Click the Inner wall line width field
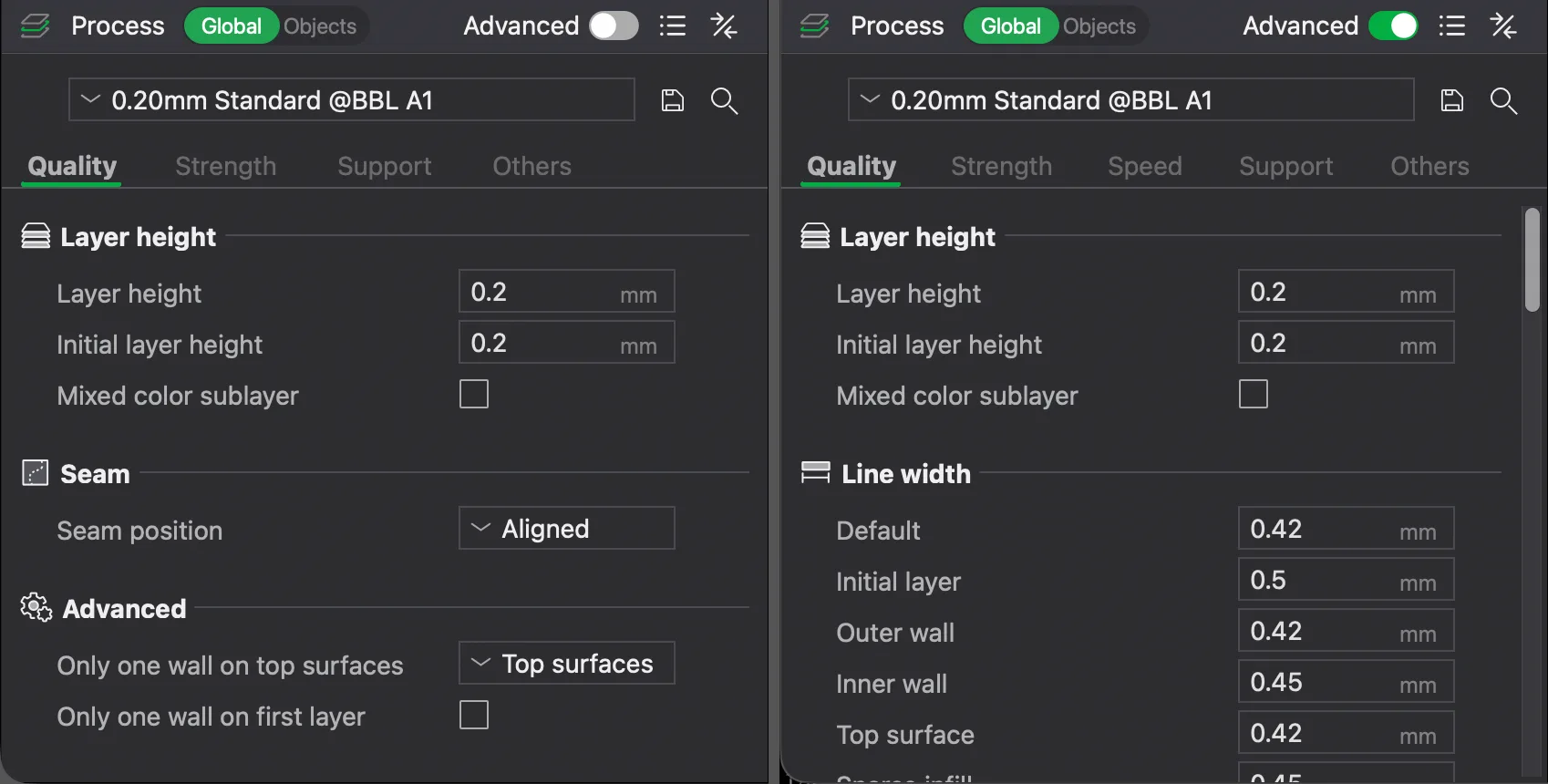The width and height of the screenshot is (1548, 784). (1347, 682)
